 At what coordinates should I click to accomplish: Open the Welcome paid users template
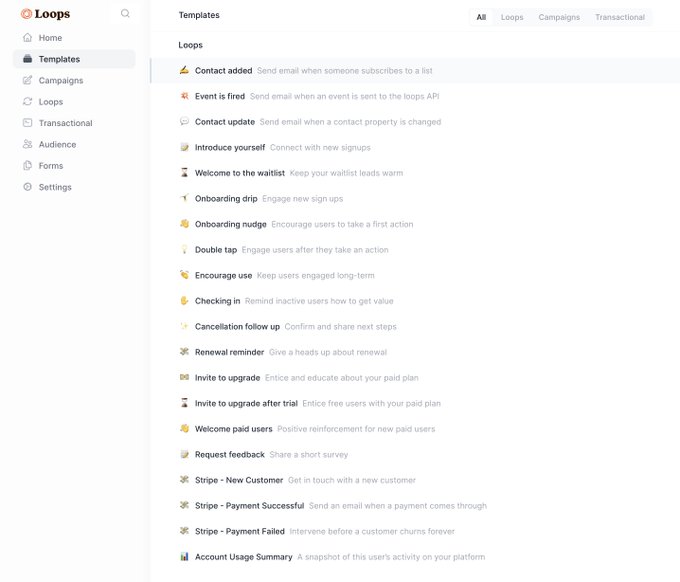coord(415,428)
